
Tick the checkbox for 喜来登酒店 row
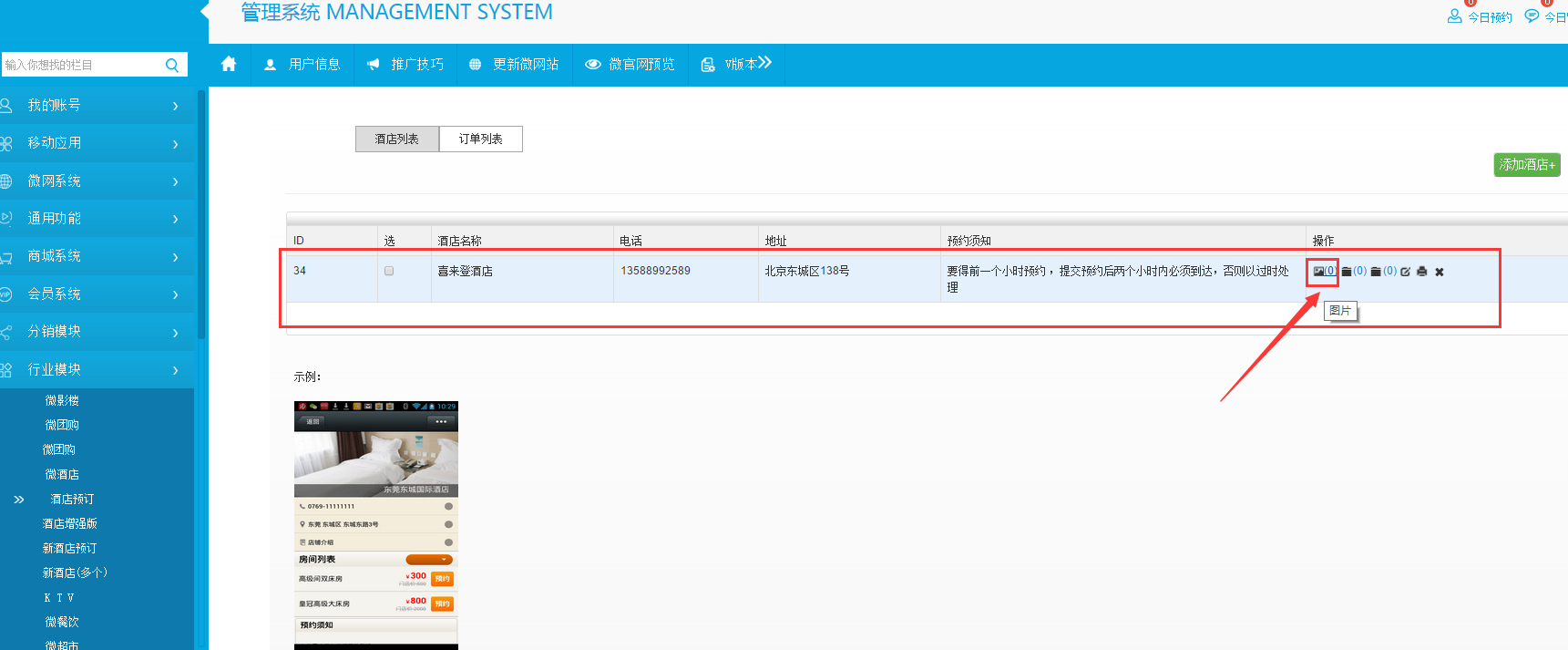[389, 271]
